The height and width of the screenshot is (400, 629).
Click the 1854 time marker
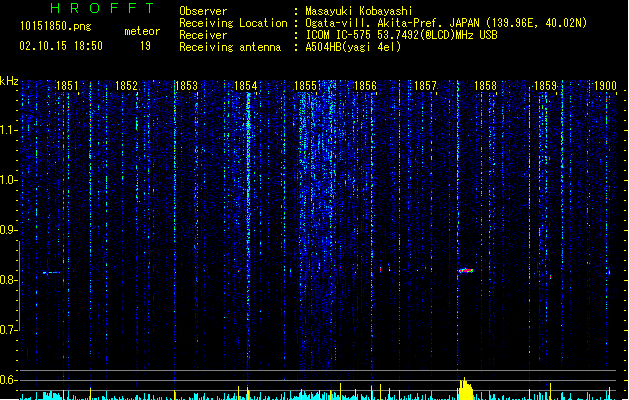coord(246,86)
